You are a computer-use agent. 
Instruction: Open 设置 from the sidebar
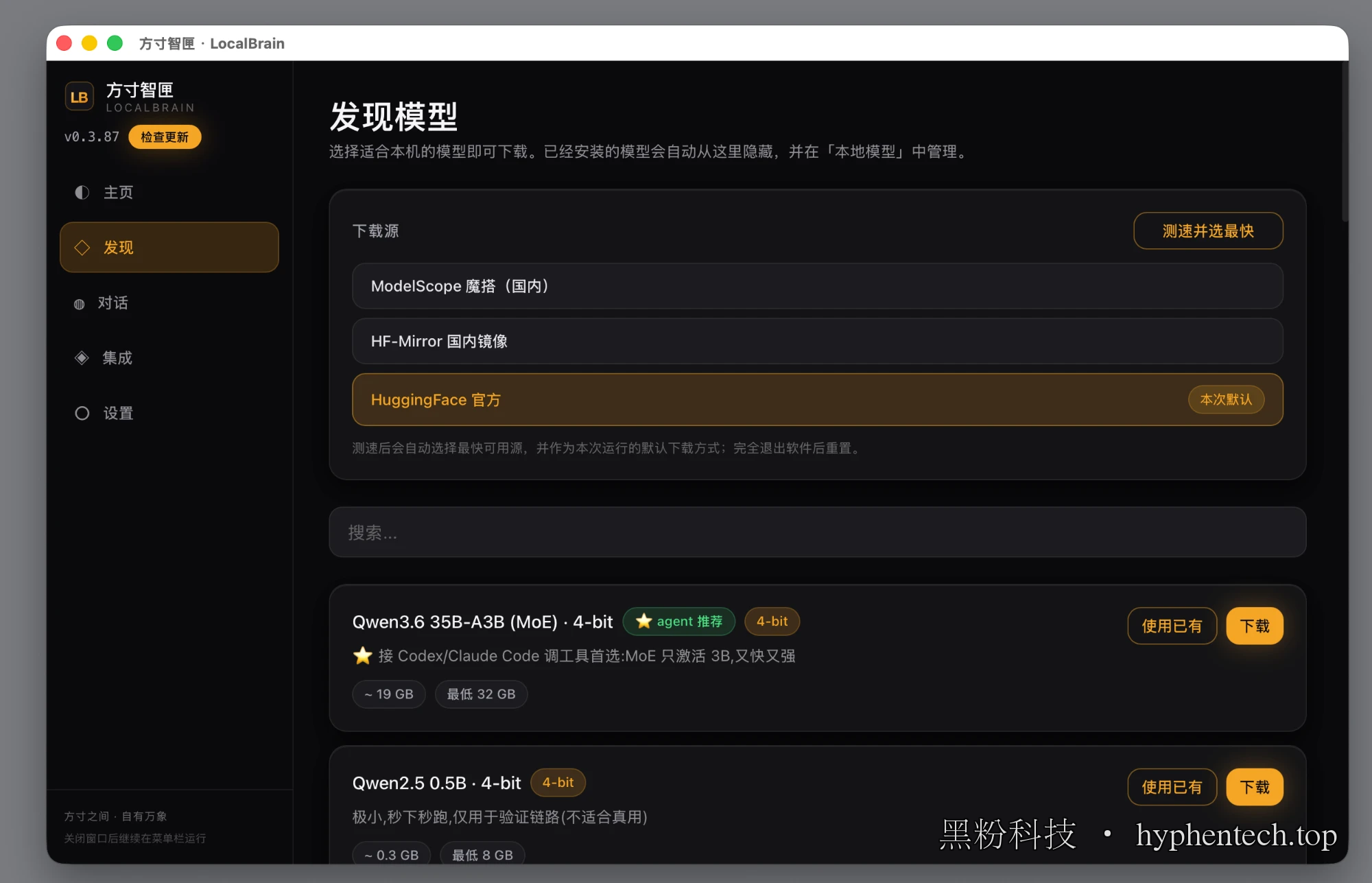point(169,413)
